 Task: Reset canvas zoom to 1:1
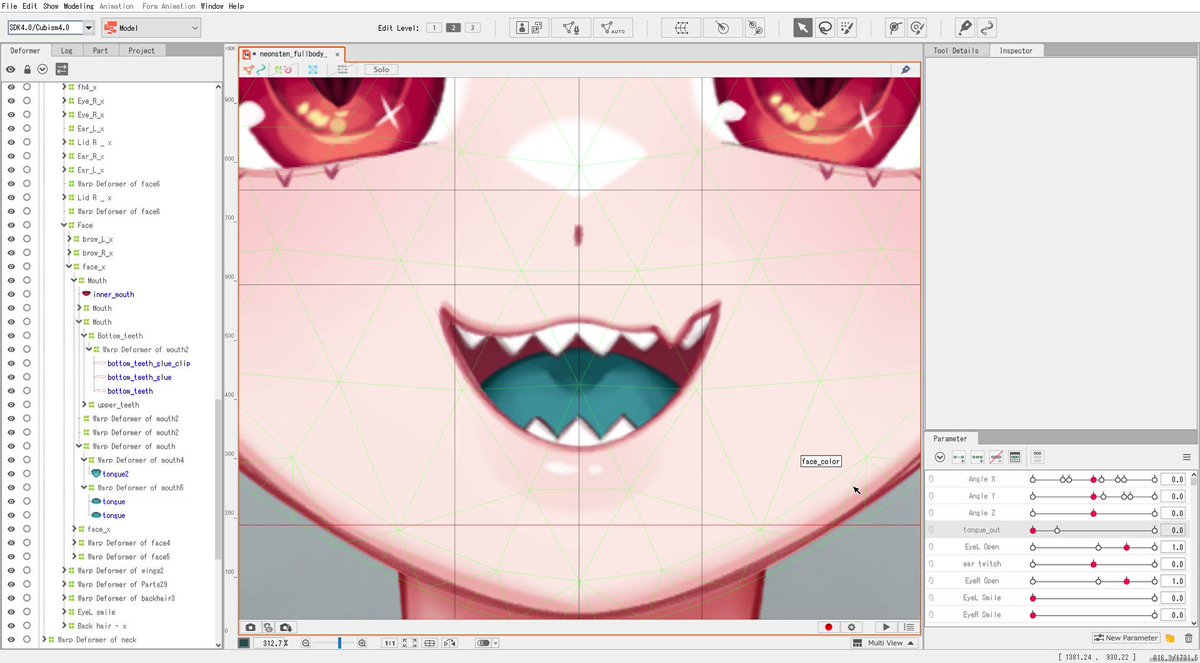pyautogui.click(x=392, y=643)
